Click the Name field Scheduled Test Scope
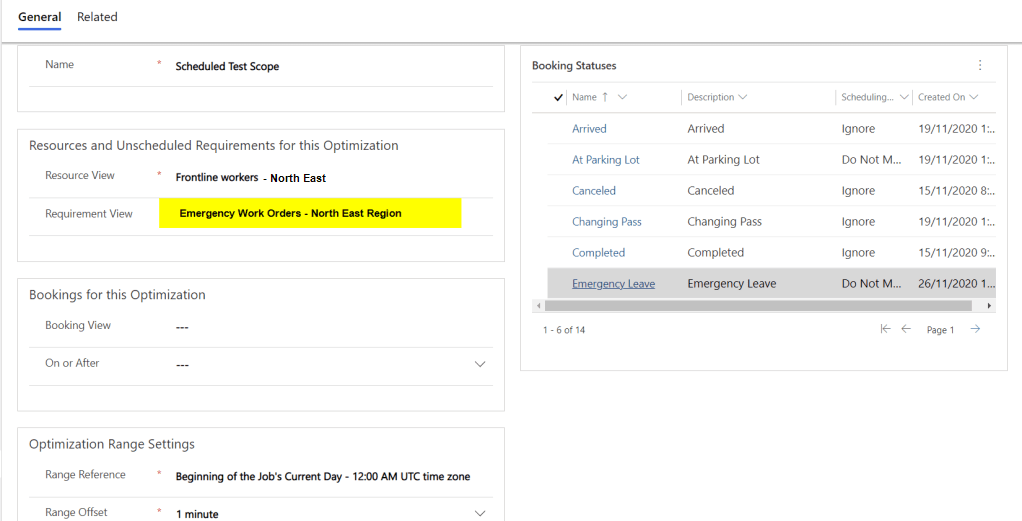 (x=227, y=67)
